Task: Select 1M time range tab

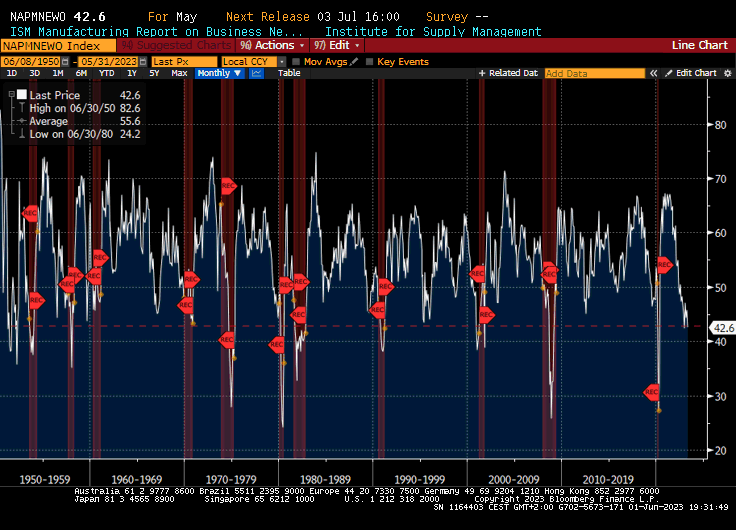Action: click(58, 73)
